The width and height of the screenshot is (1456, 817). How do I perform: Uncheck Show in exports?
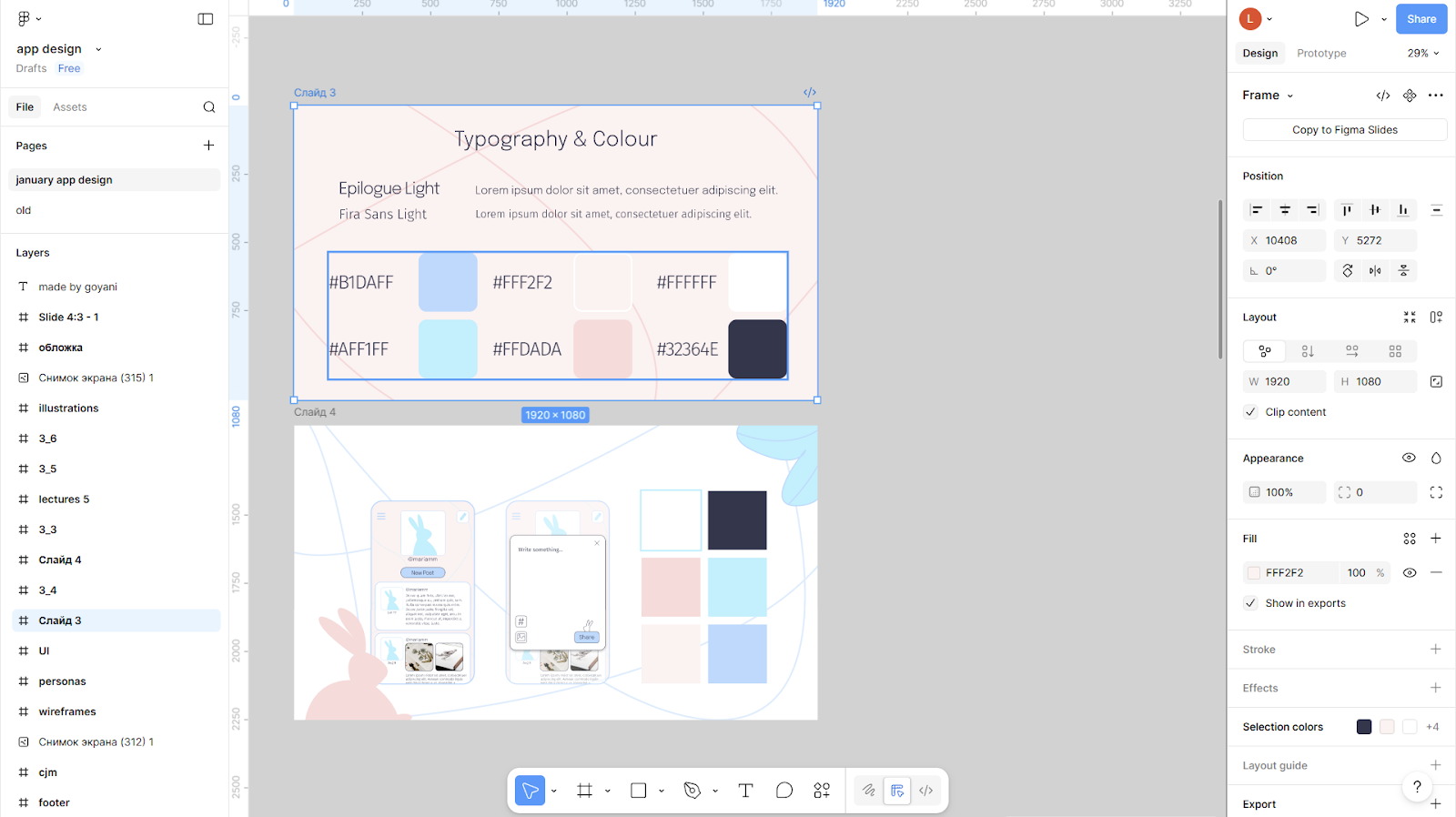1251,603
